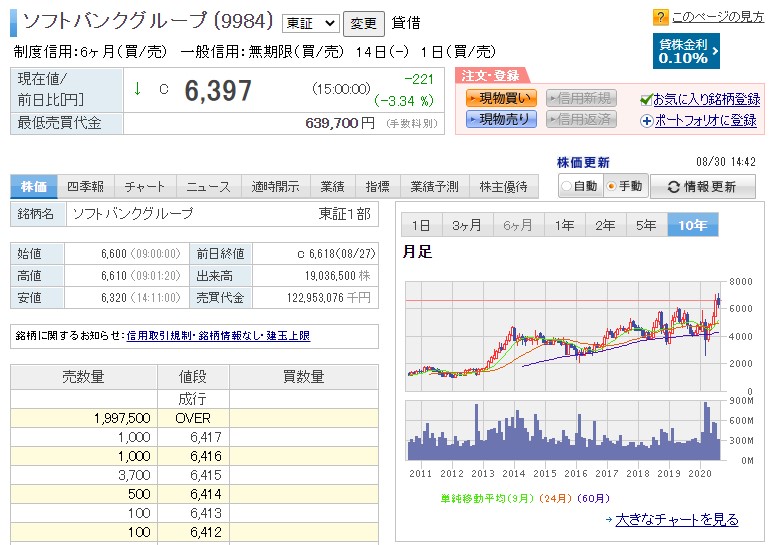Select 自動 price update radio
769x545 pixels.
tap(566, 186)
